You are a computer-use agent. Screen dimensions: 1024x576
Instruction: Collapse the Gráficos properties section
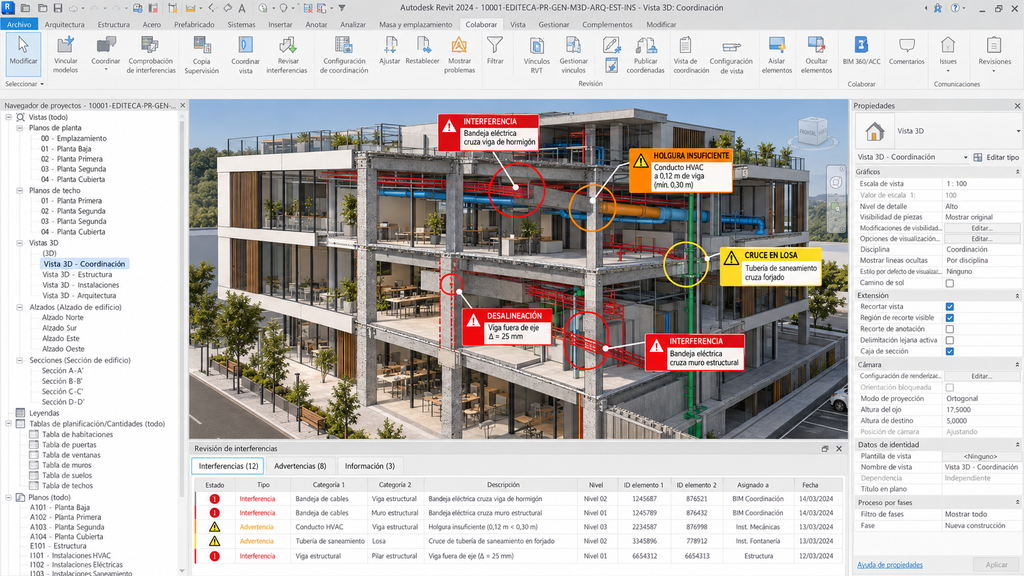click(1017, 172)
